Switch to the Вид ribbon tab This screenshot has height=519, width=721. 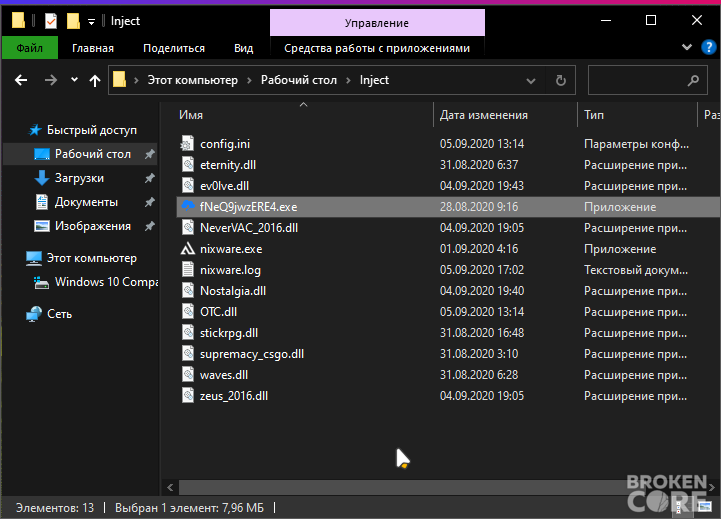tap(243, 48)
